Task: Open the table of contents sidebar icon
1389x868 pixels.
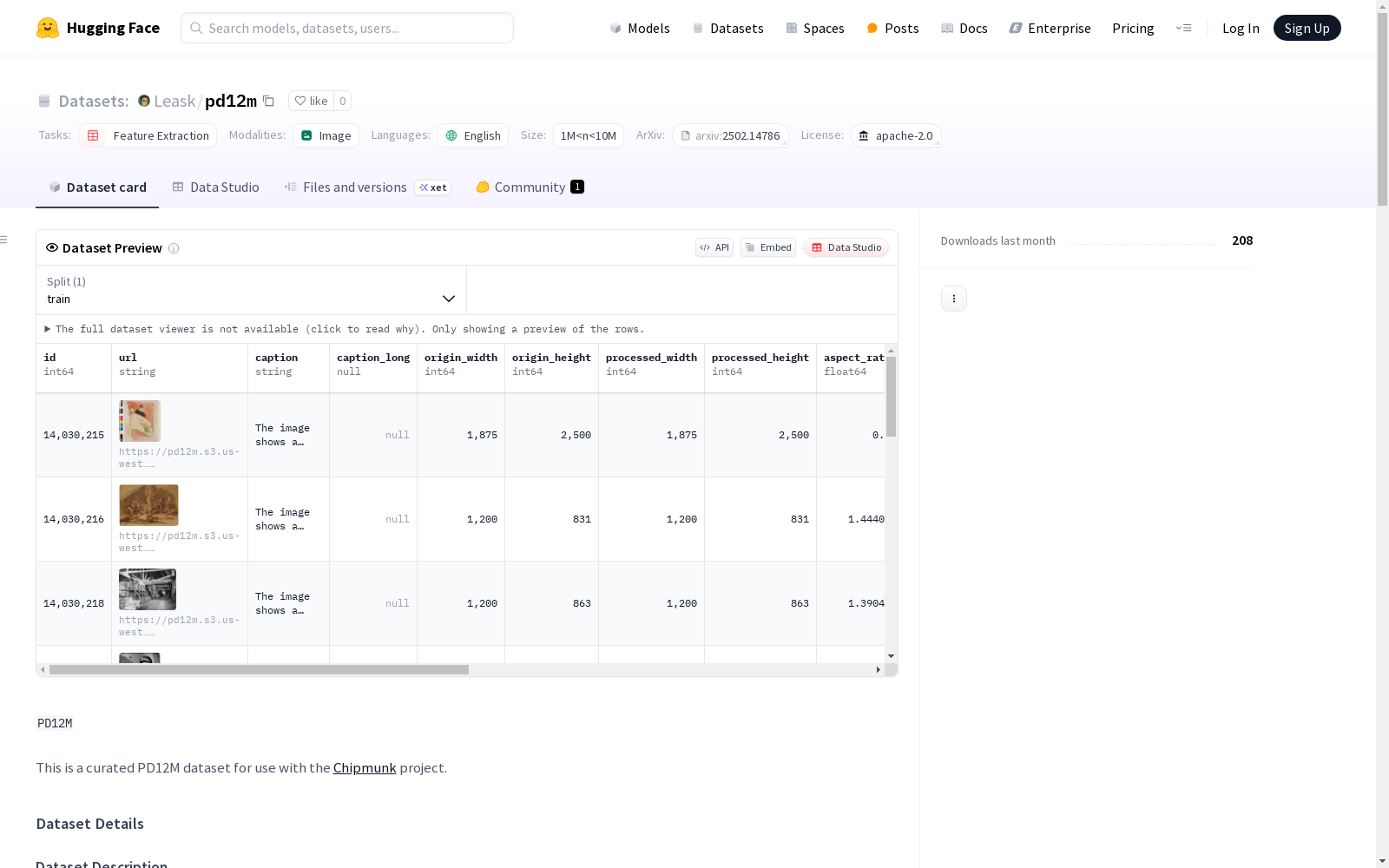Action: pos(4,240)
